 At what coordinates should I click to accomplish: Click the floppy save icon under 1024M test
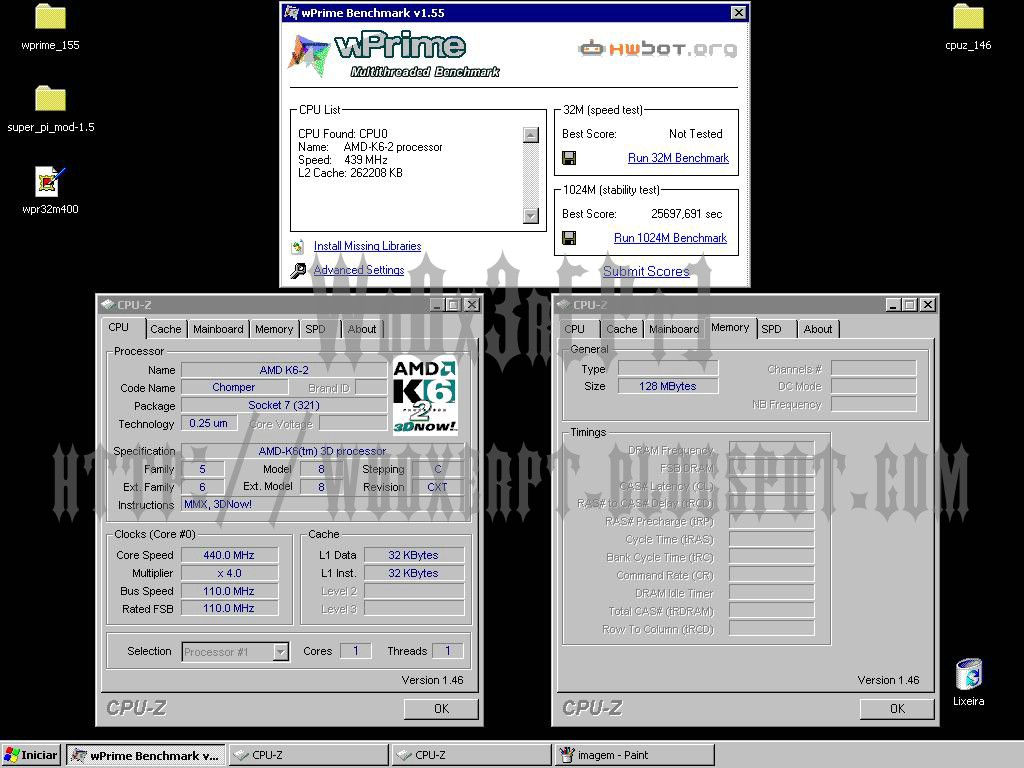(x=569, y=238)
